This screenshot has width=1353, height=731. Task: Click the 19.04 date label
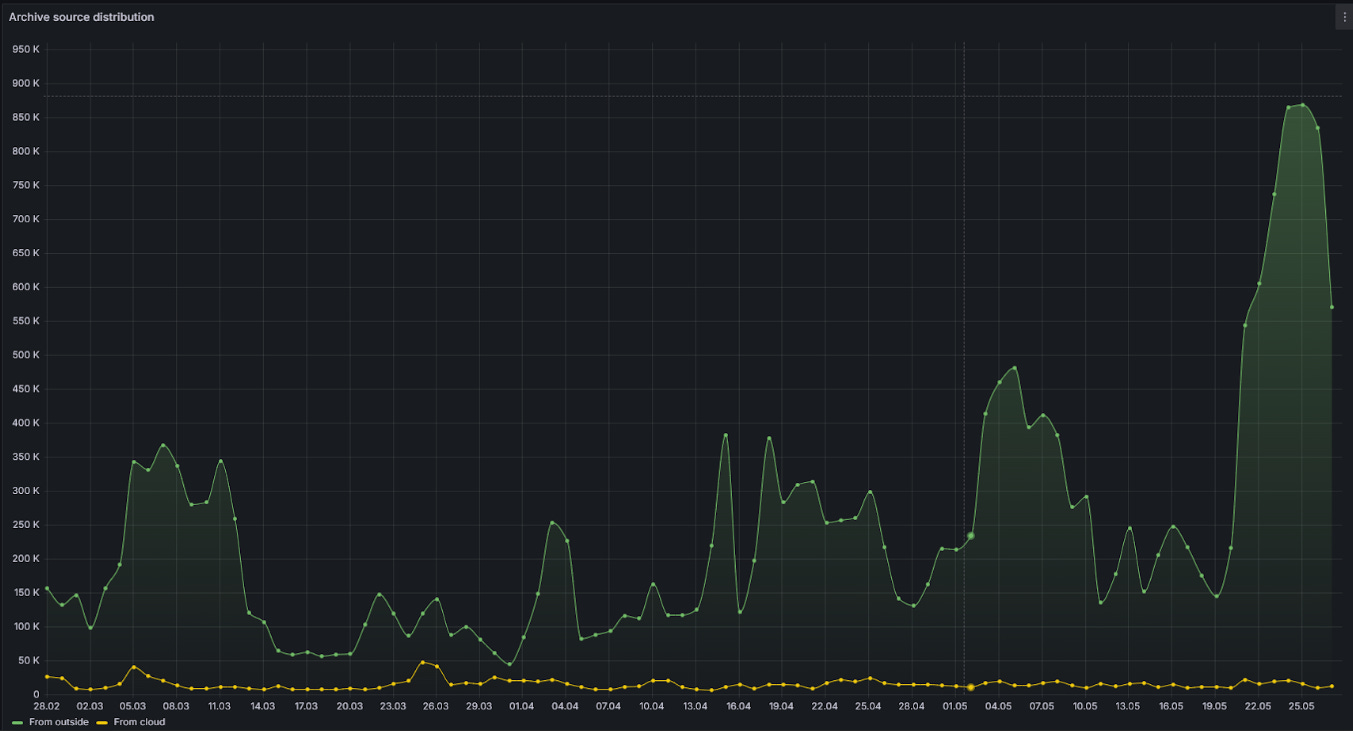[x=782, y=706]
